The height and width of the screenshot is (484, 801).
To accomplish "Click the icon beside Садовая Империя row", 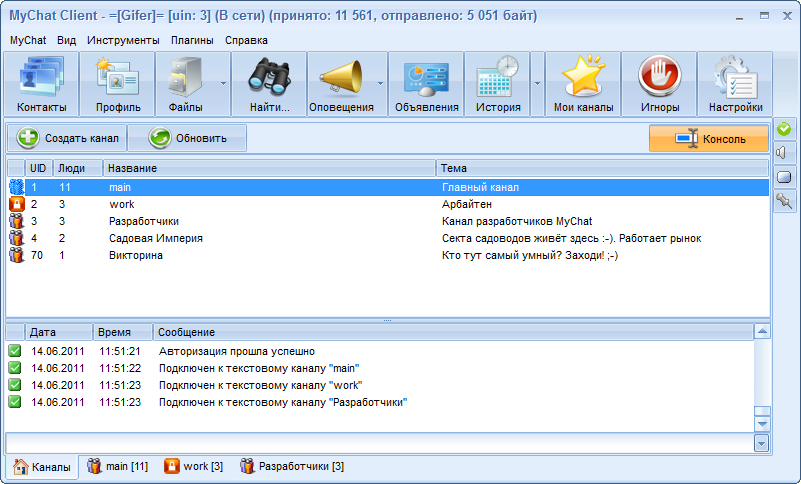I will pos(16,238).
